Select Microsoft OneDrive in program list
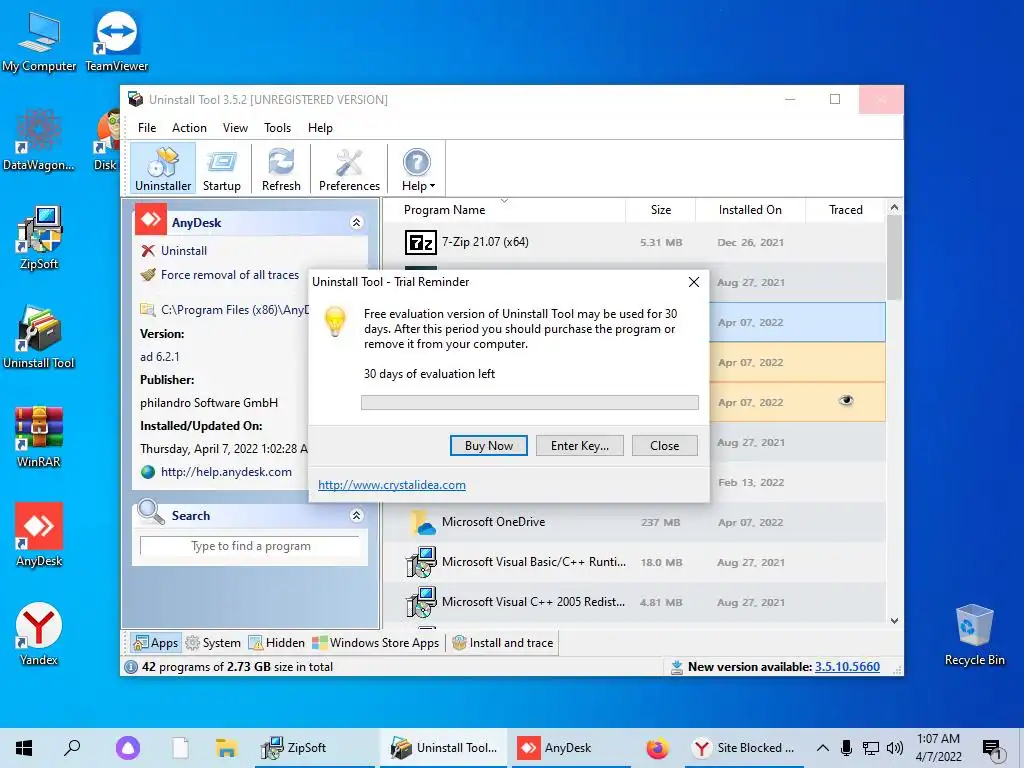The width and height of the screenshot is (1024, 768). [x=634, y=522]
